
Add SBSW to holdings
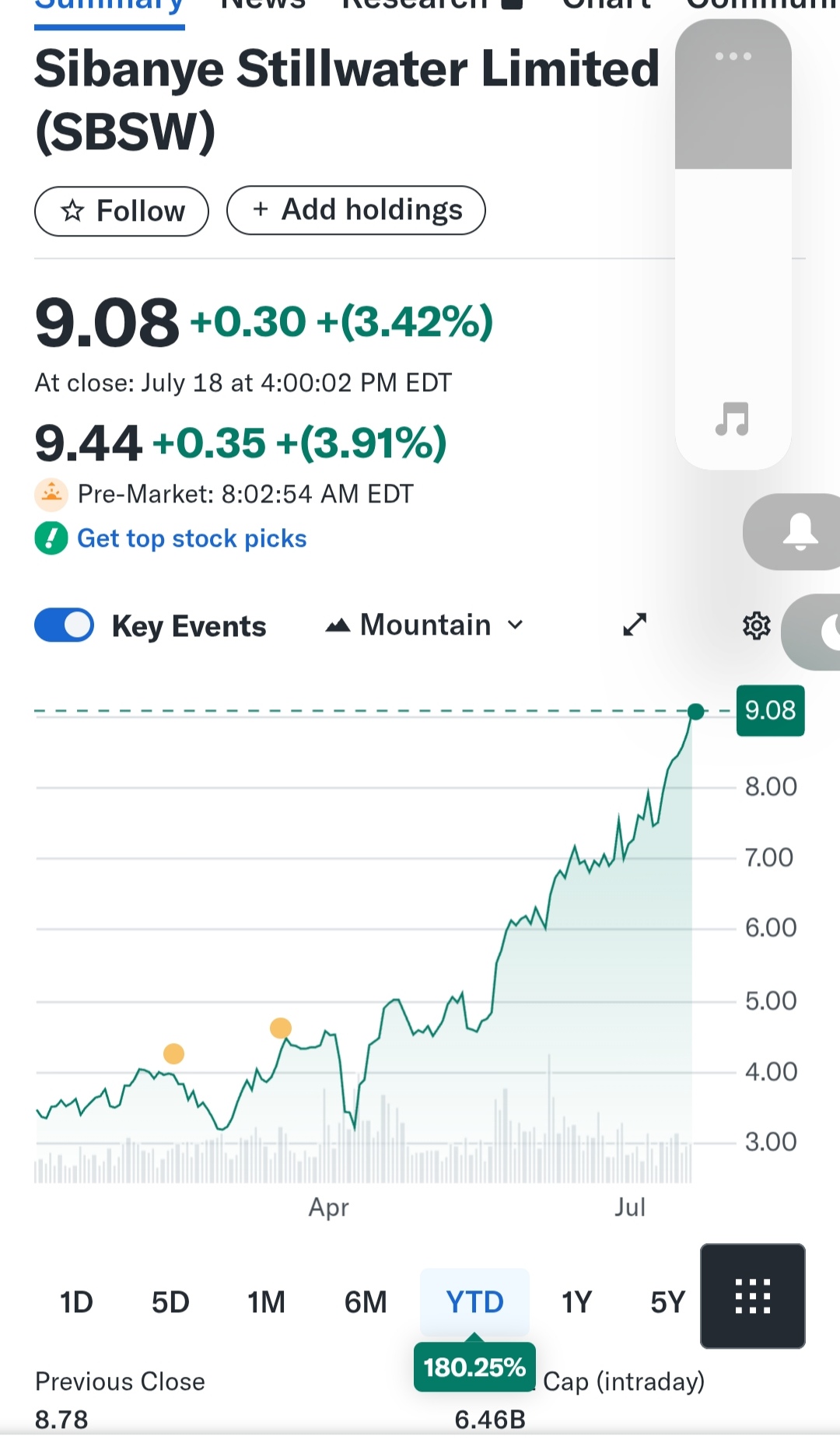pyautogui.click(x=356, y=210)
